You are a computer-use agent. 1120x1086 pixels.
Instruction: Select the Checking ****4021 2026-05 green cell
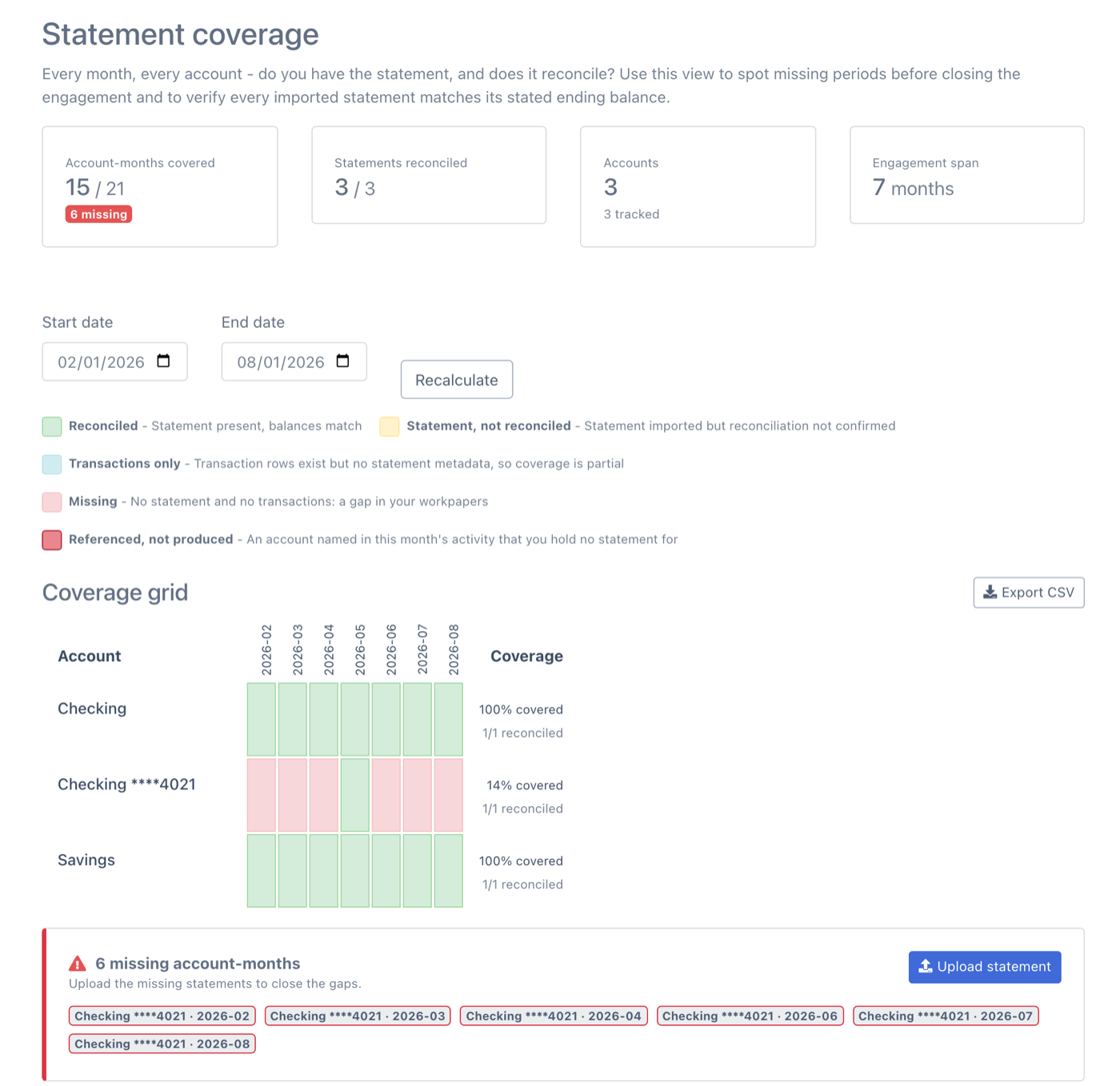point(355,795)
